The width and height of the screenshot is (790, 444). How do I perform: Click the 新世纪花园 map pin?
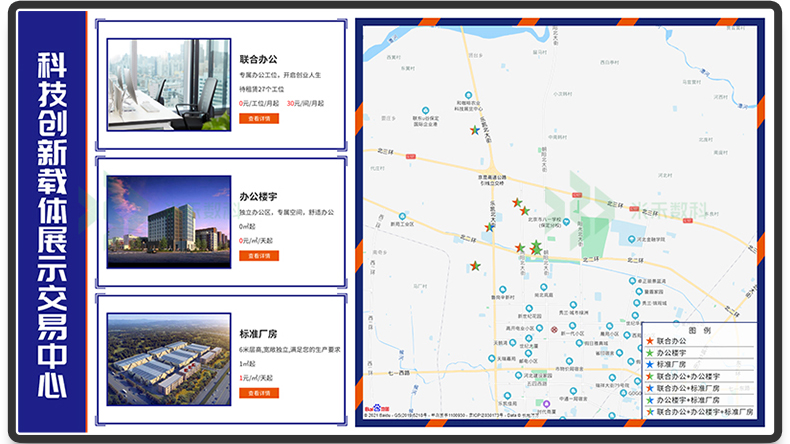(529, 308)
